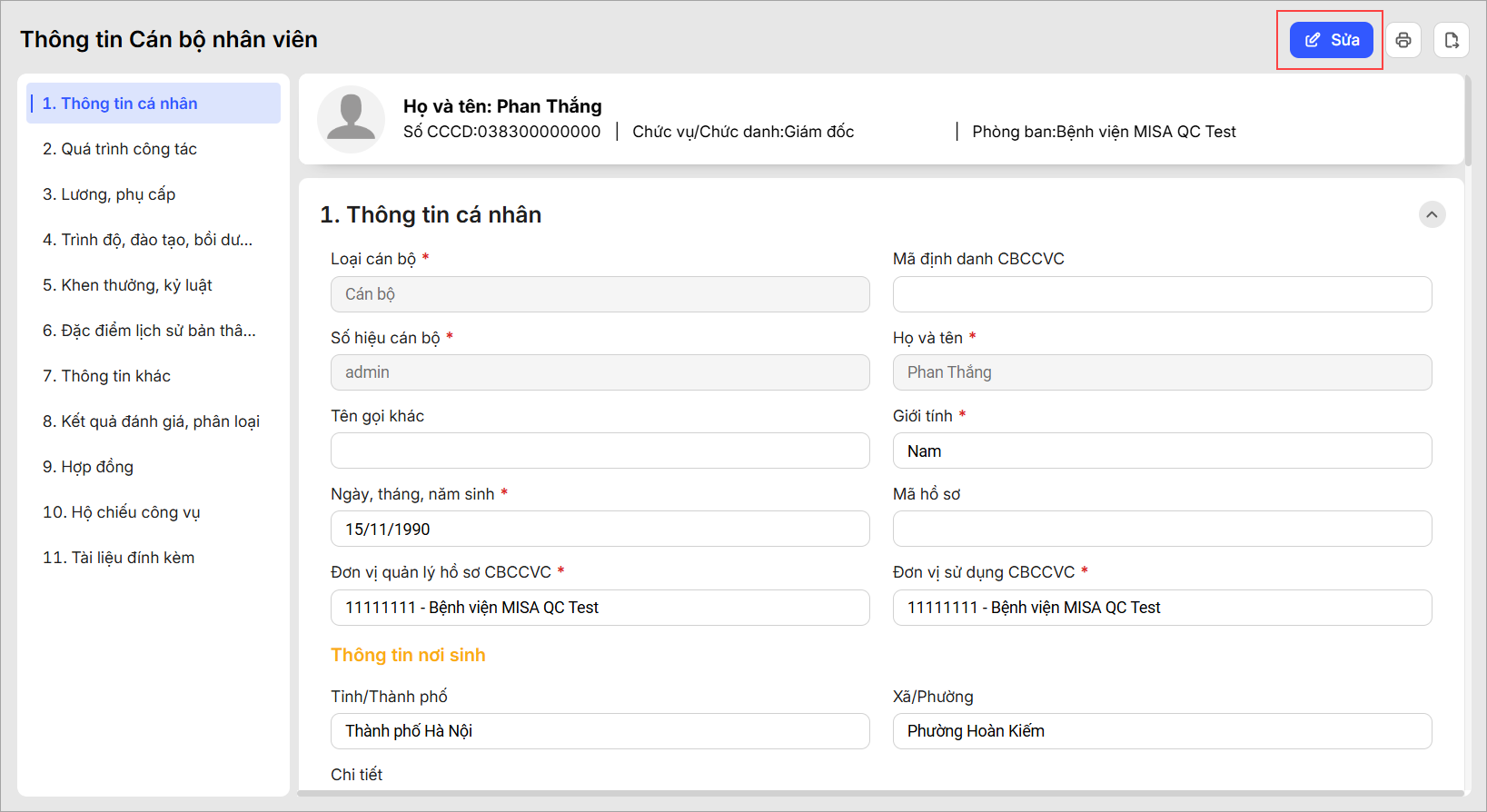Open the Tỉnh/Thành phố dropdown

600,731
